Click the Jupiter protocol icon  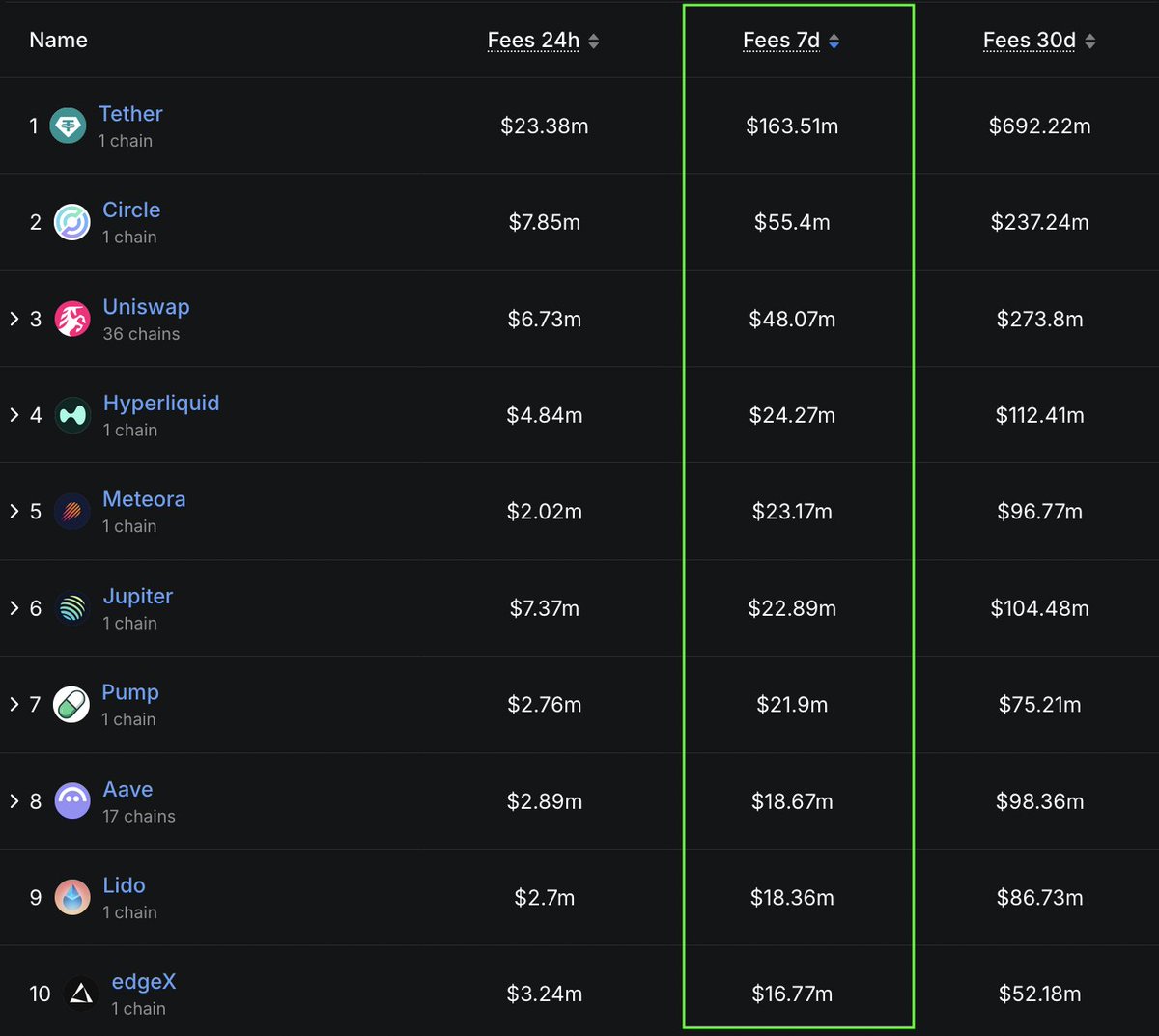point(71,608)
